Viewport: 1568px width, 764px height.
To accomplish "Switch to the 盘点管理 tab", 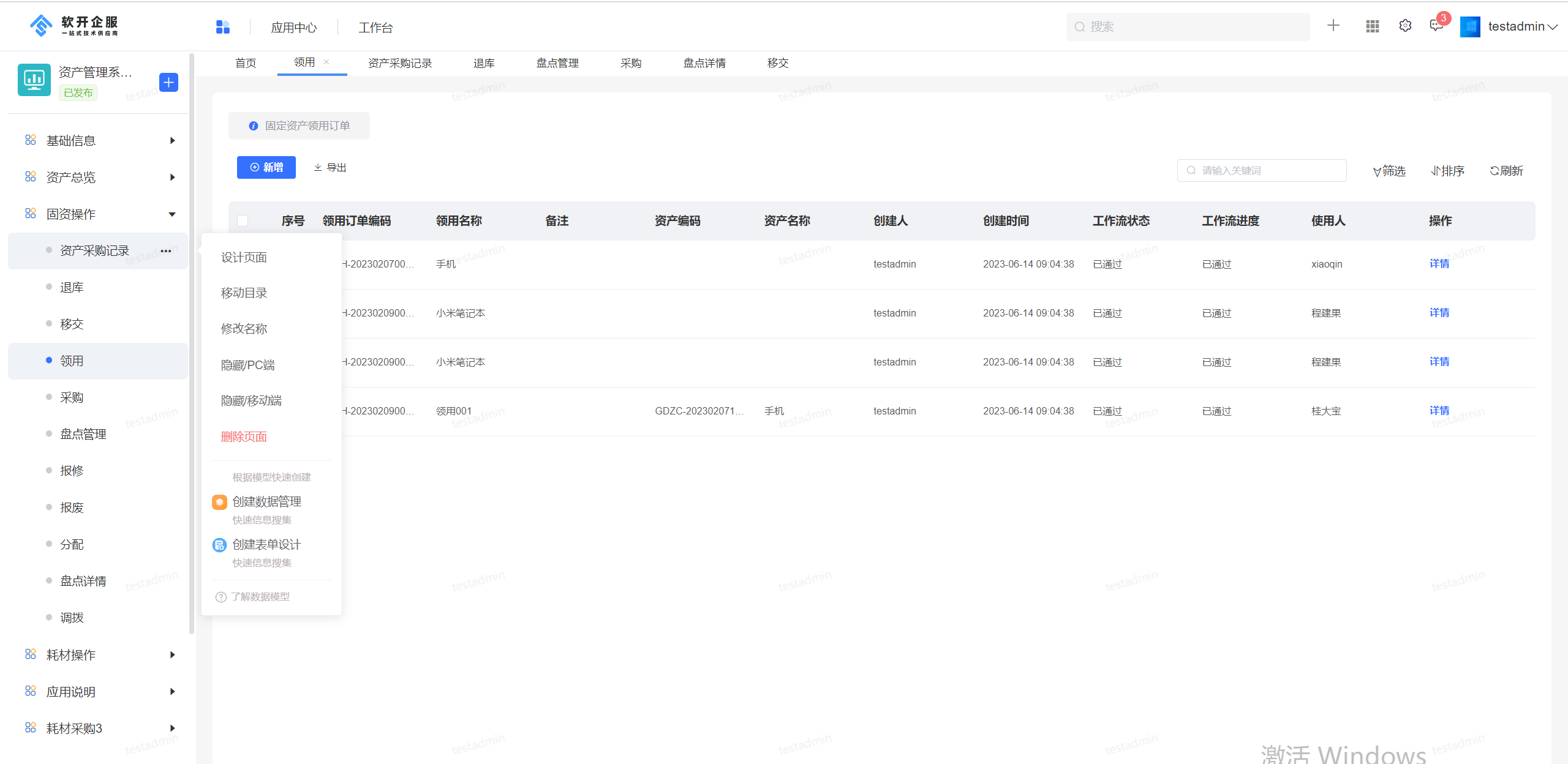I will click(557, 63).
